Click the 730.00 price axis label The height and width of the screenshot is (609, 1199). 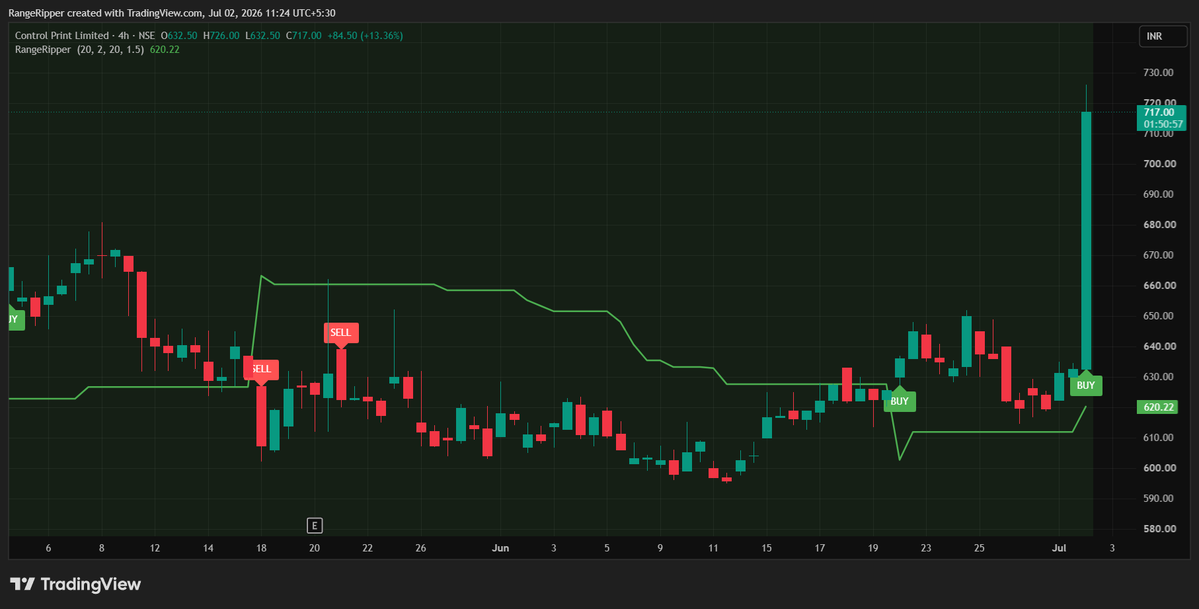tap(1158, 73)
